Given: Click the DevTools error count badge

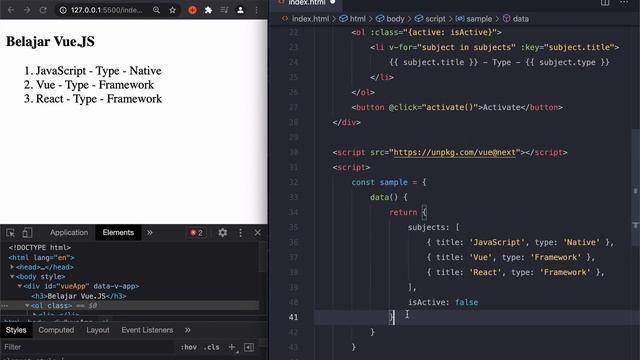Looking at the screenshot, I should point(196,233).
